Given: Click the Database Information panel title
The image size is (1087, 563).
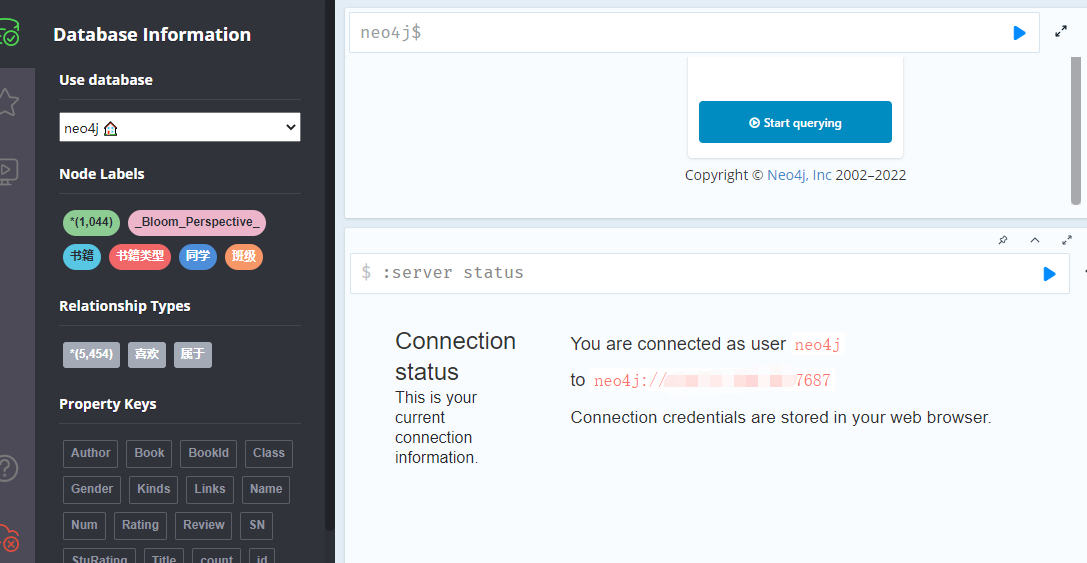Looking at the screenshot, I should (x=152, y=35).
